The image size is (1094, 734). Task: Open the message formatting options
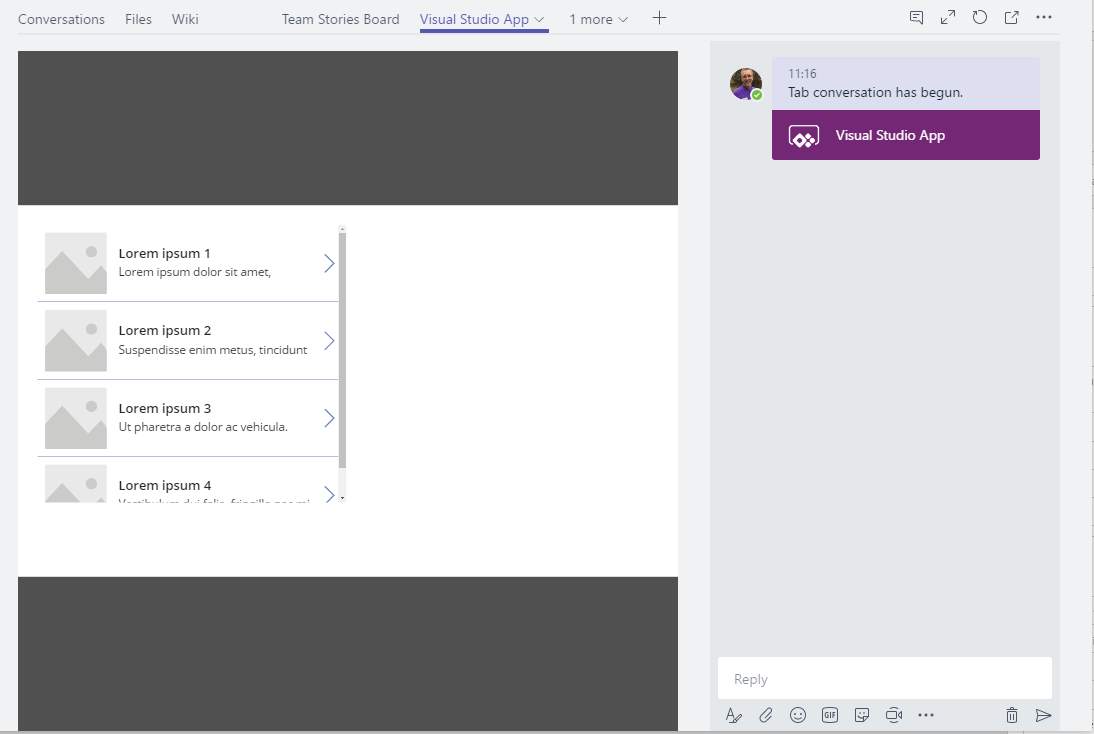click(734, 715)
